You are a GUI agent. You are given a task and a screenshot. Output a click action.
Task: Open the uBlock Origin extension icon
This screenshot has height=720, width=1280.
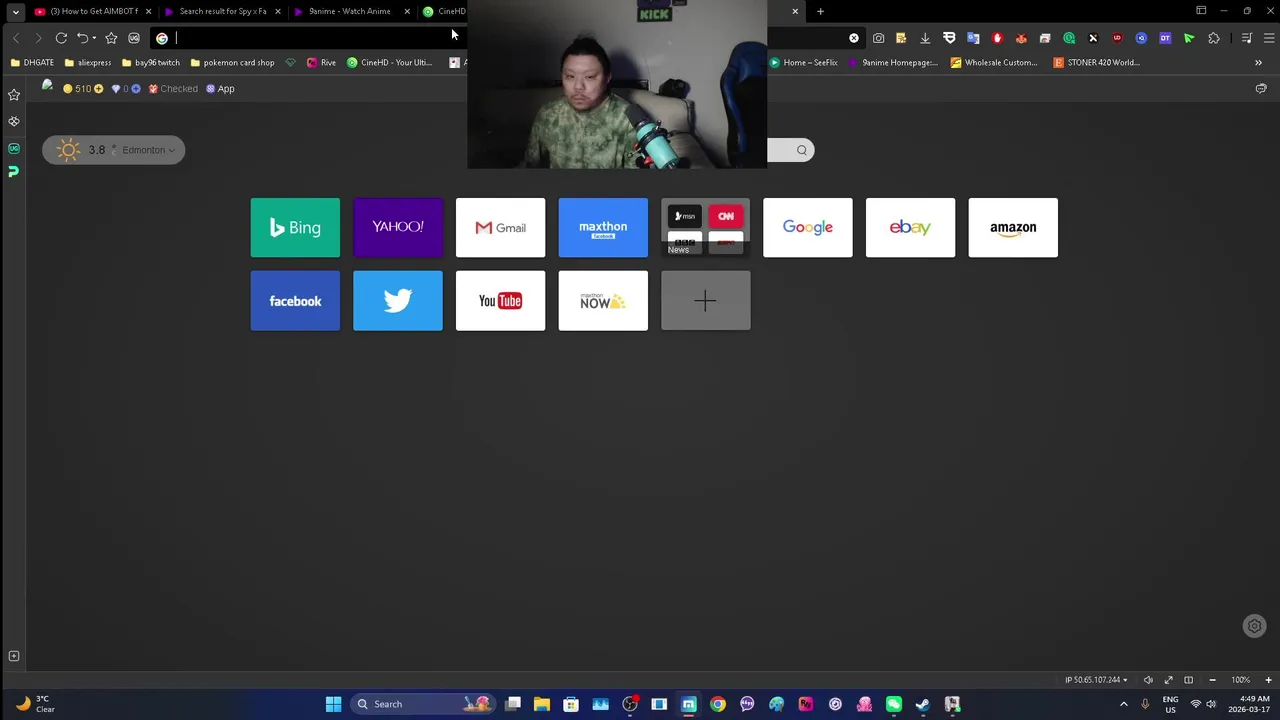(x=1117, y=38)
